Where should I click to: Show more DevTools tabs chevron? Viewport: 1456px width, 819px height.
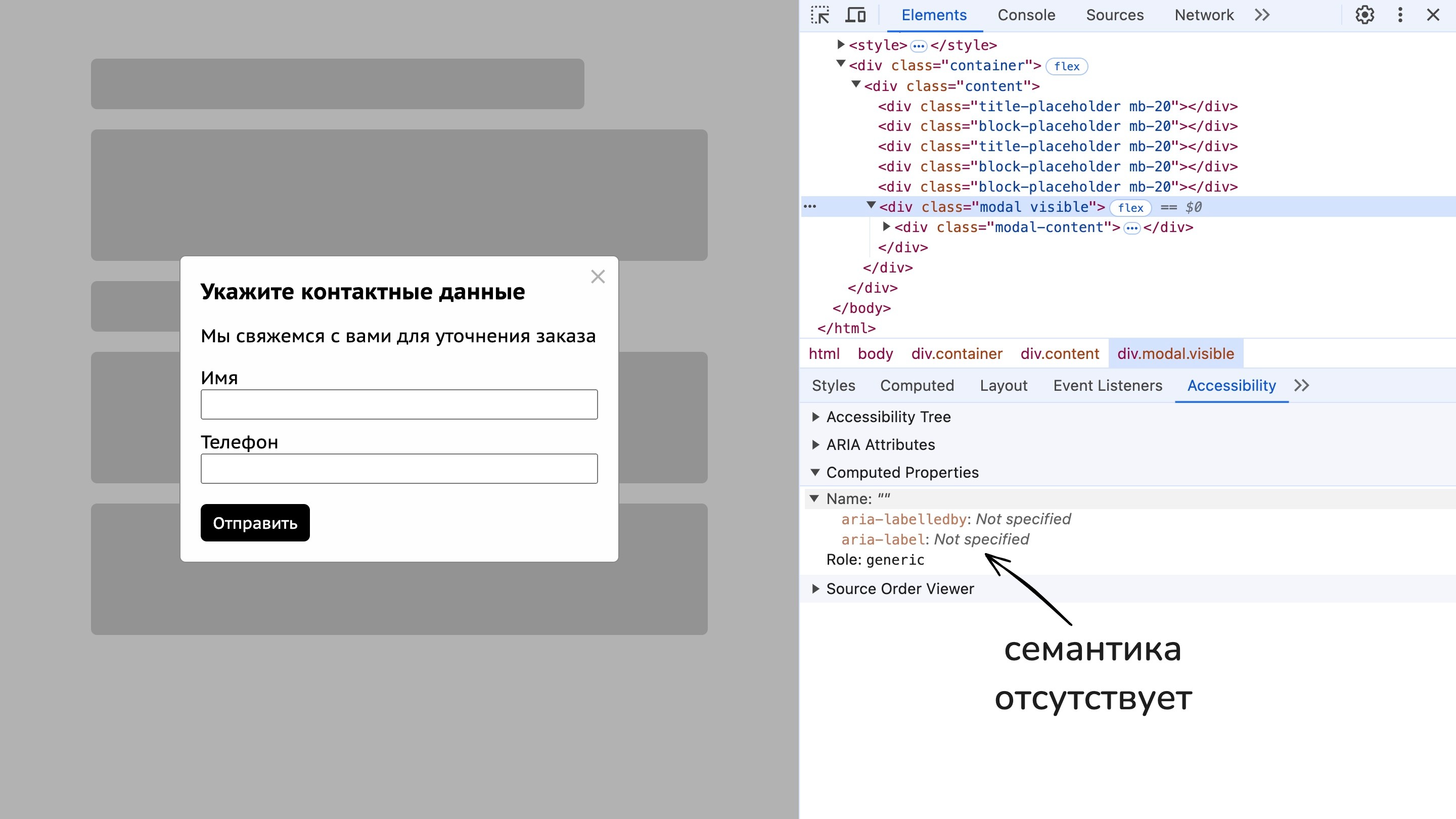coord(1262,15)
